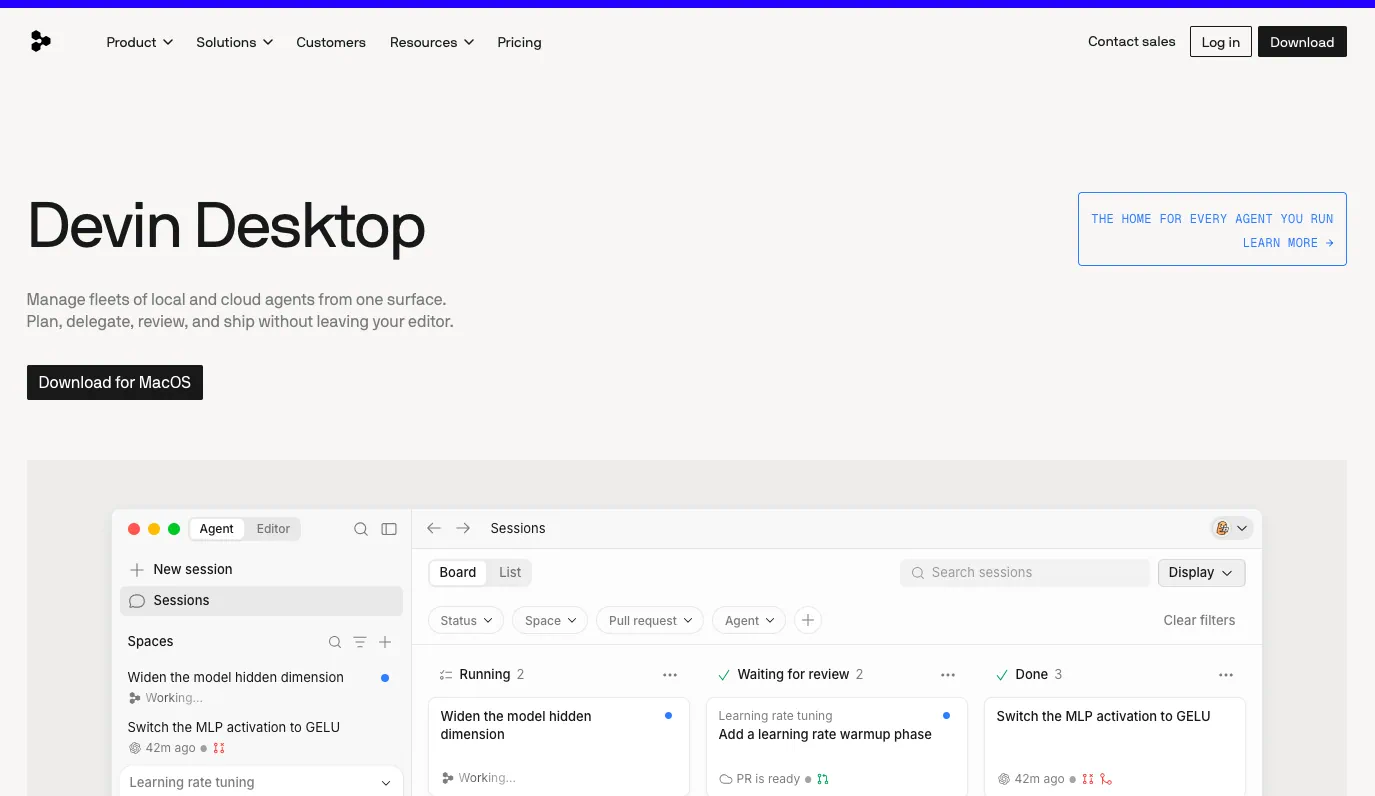Select the Board view toggle

point(458,573)
